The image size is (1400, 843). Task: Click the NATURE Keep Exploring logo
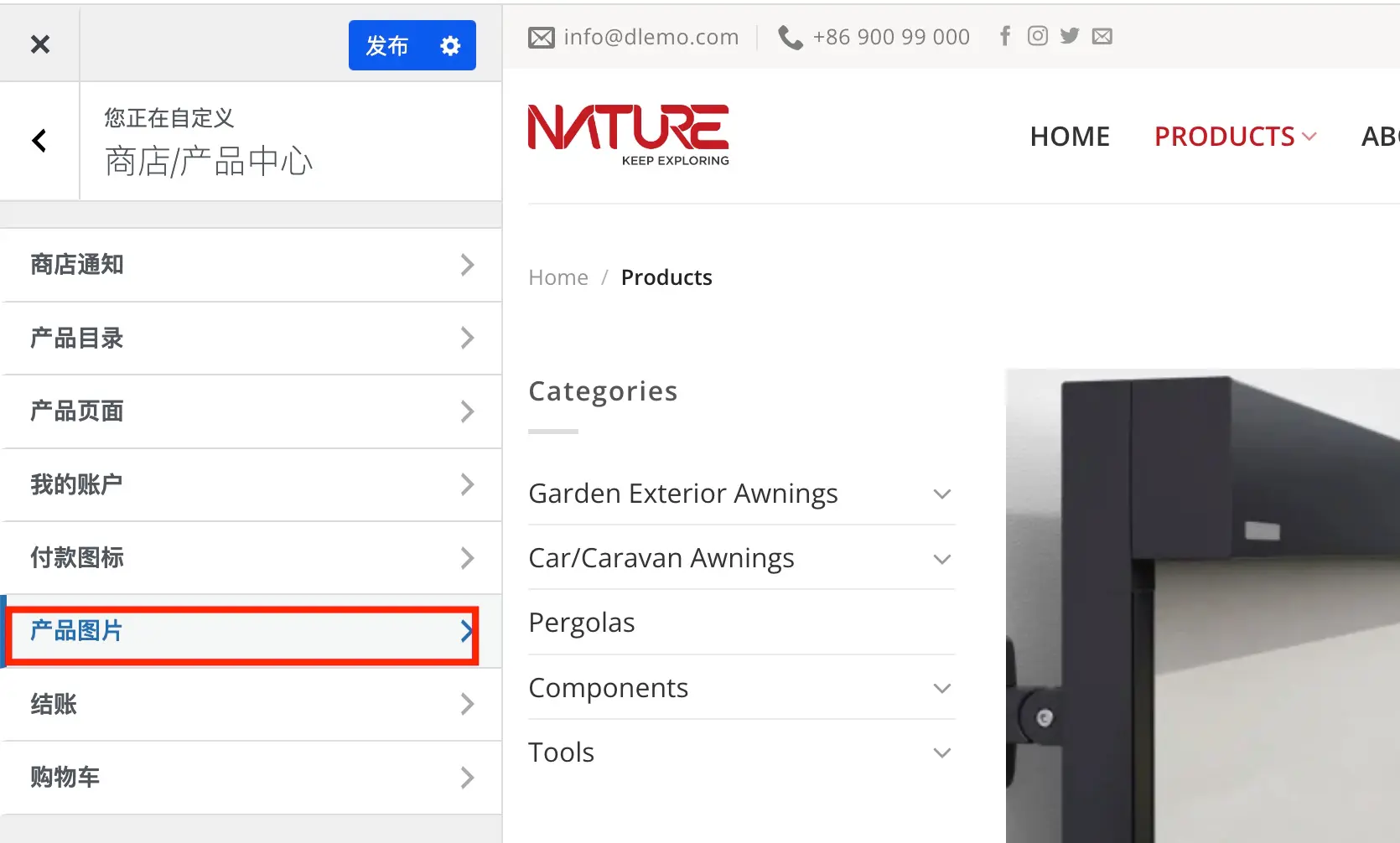628,135
